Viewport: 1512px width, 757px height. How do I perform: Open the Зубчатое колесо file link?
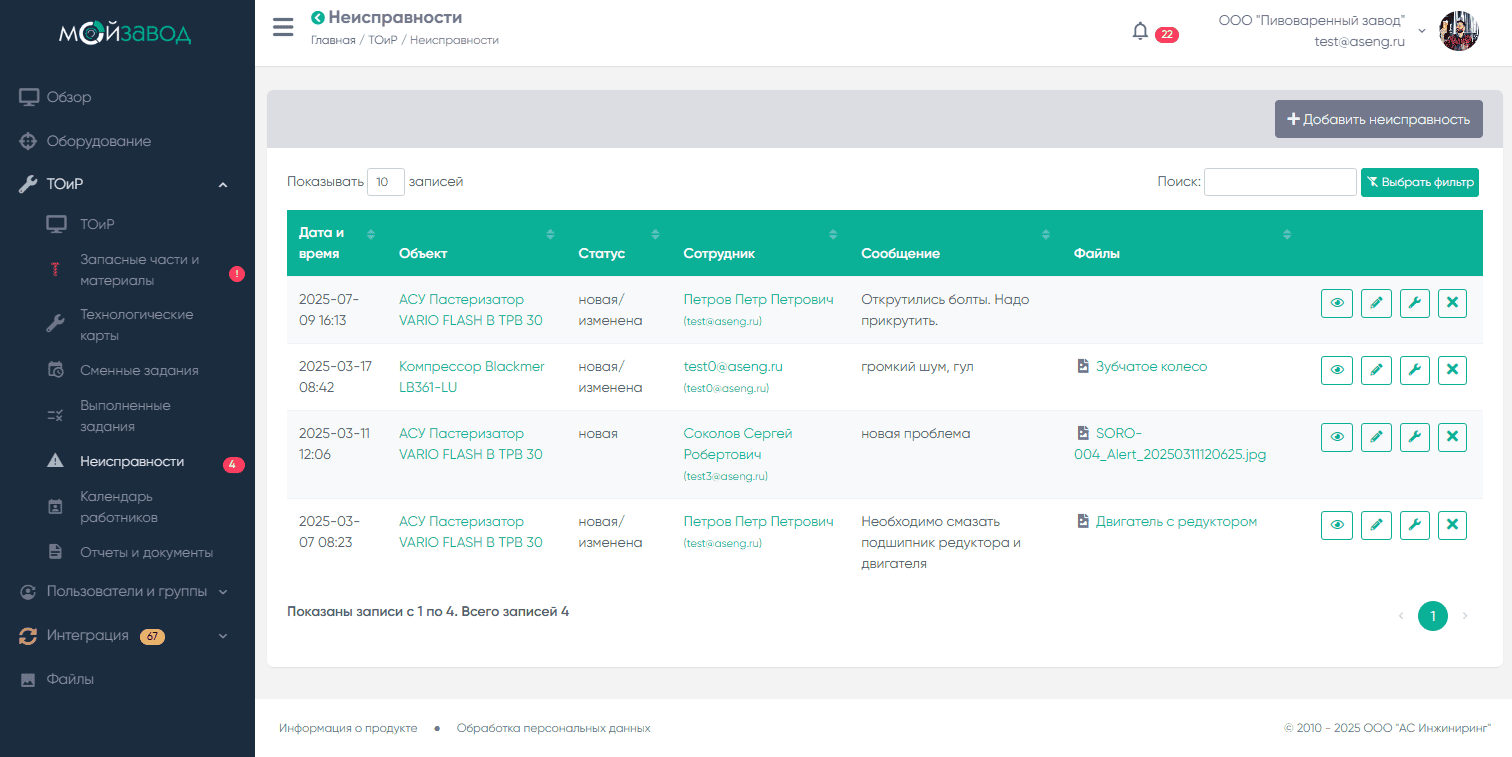click(1151, 367)
